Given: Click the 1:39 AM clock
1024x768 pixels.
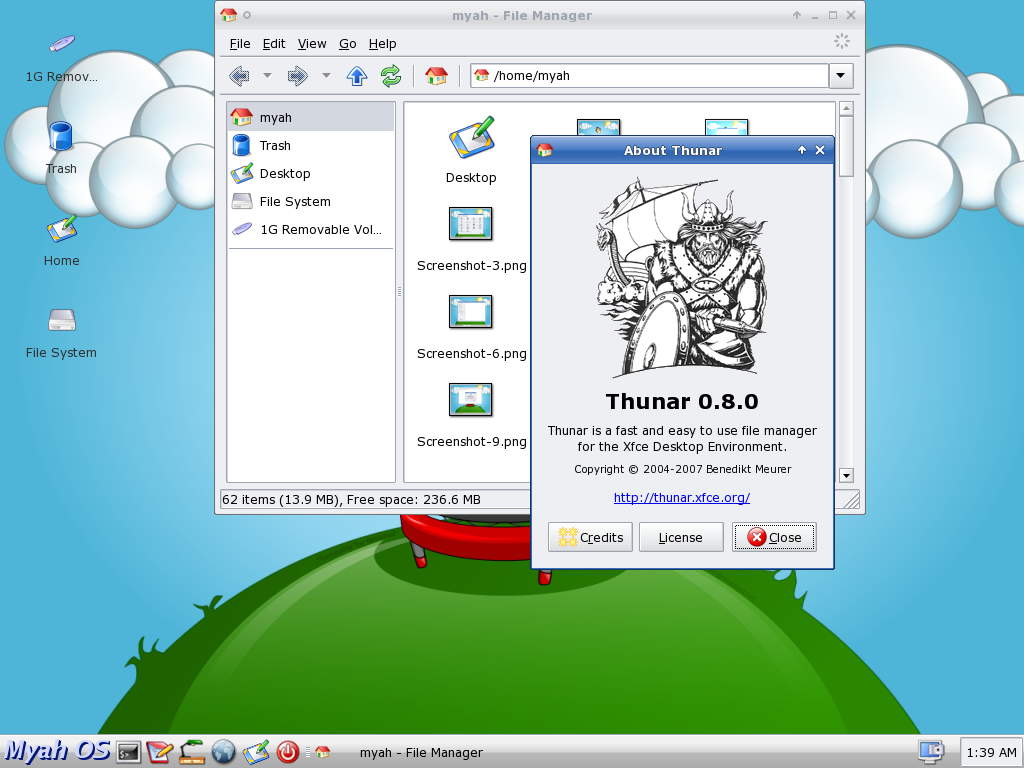Looking at the screenshot, I should coord(991,753).
